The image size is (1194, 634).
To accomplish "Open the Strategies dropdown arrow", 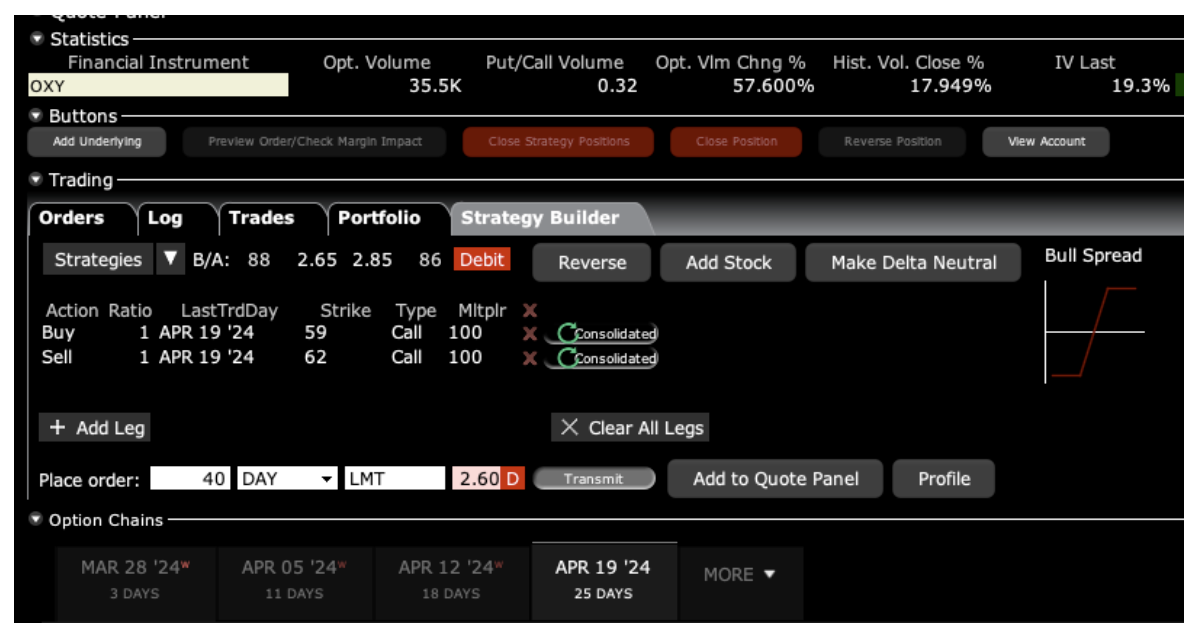I will tap(171, 260).
